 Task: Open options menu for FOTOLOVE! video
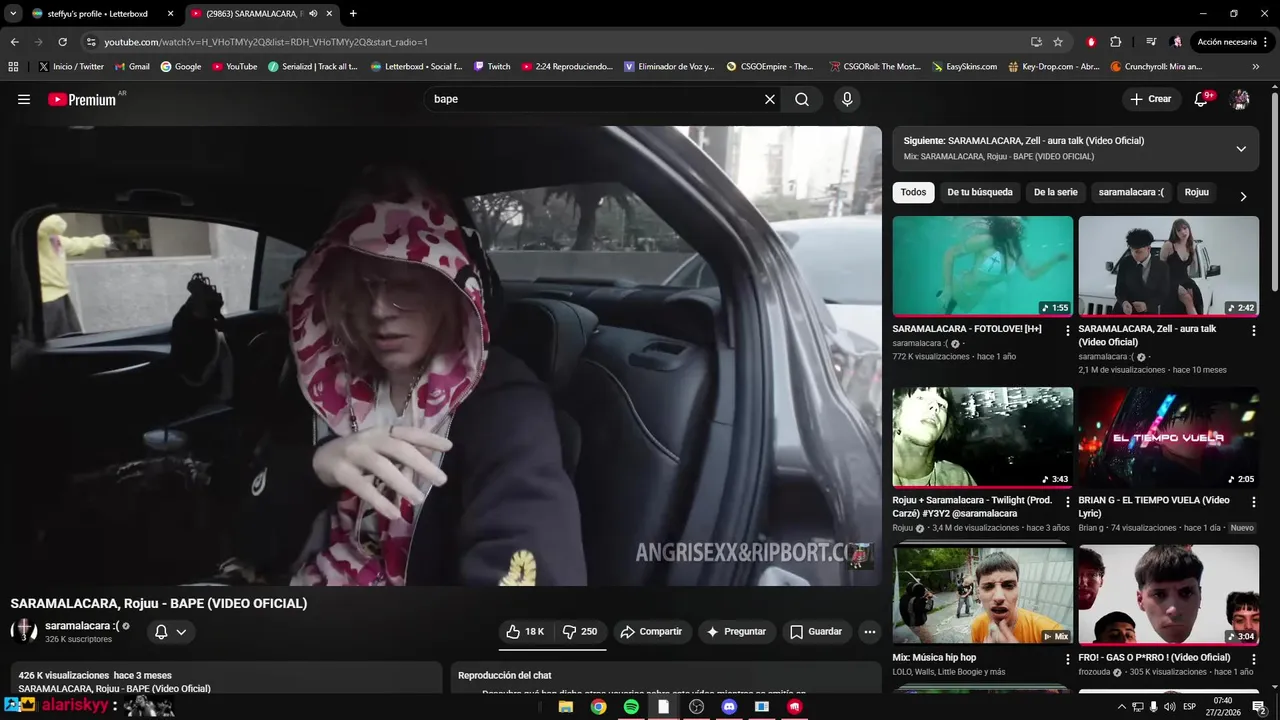click(x=1068, y=331)
